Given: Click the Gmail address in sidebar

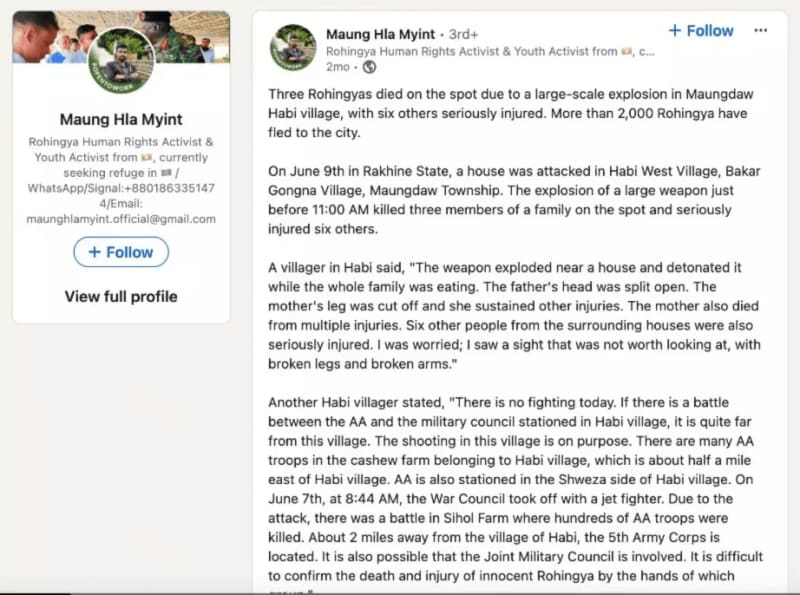Looking at the screenshot, I should (x=121, y=219).
